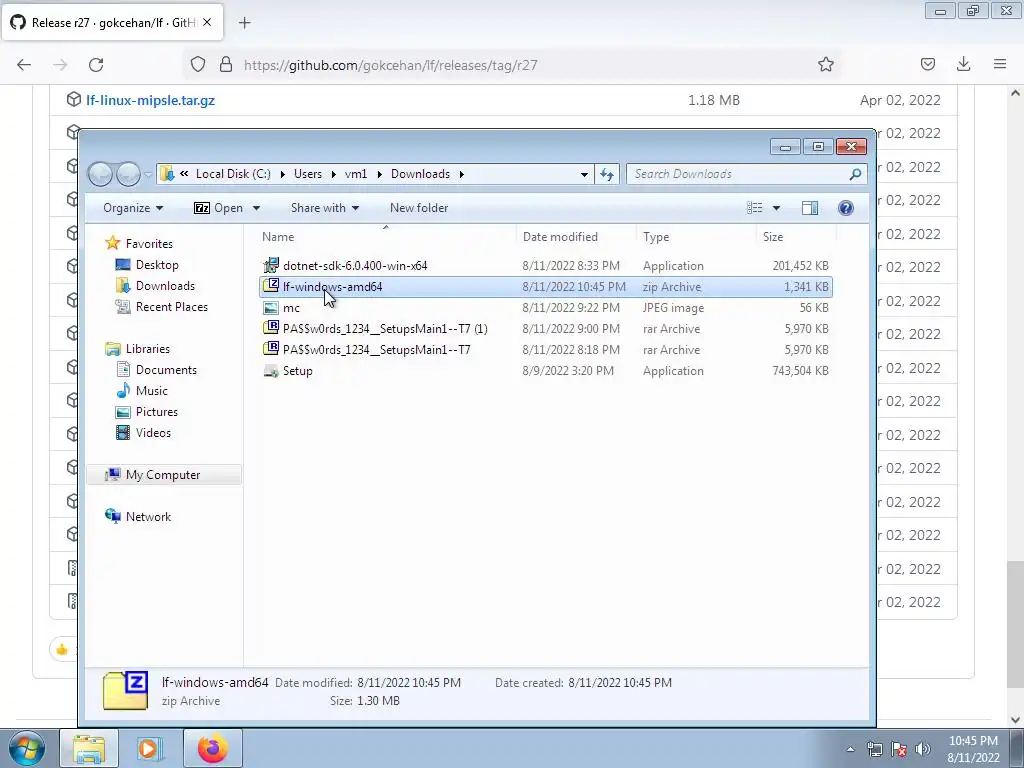Select Downloads in Favorites
Image resolution: width=1024 pixels, height=768 pixels.
click(165, 285)
